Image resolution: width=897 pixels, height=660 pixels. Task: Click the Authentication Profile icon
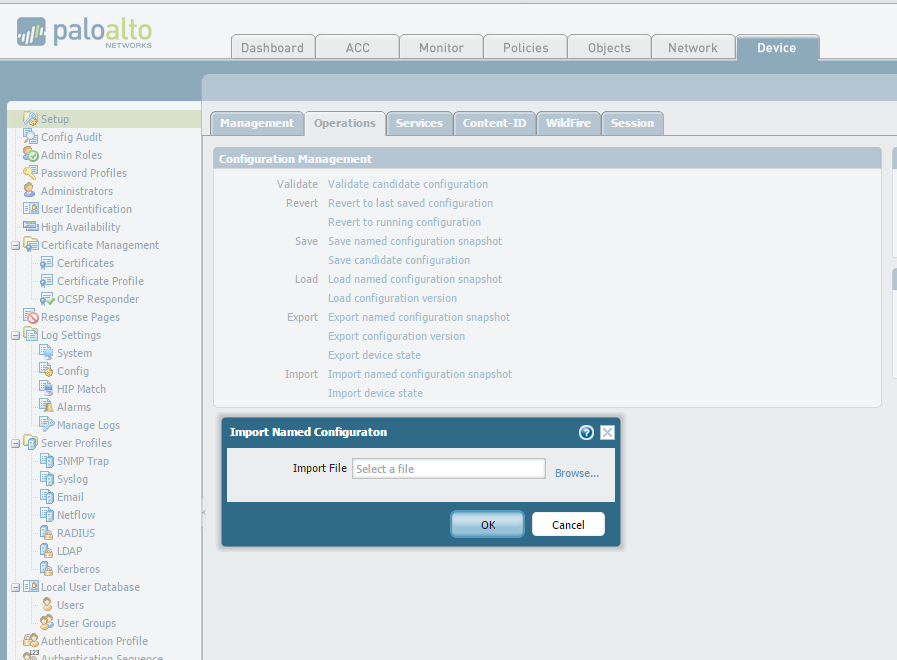tap(30, 641)
